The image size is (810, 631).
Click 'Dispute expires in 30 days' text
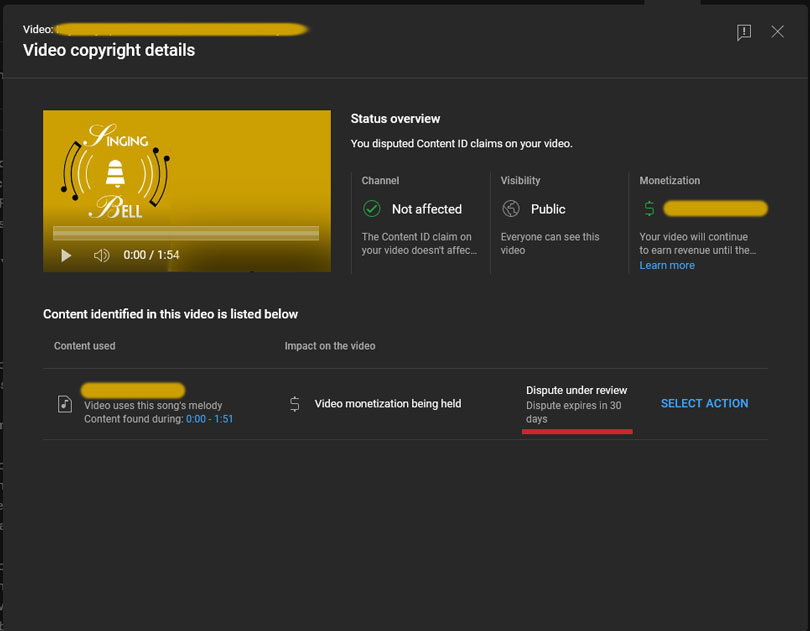coord(573,412)
